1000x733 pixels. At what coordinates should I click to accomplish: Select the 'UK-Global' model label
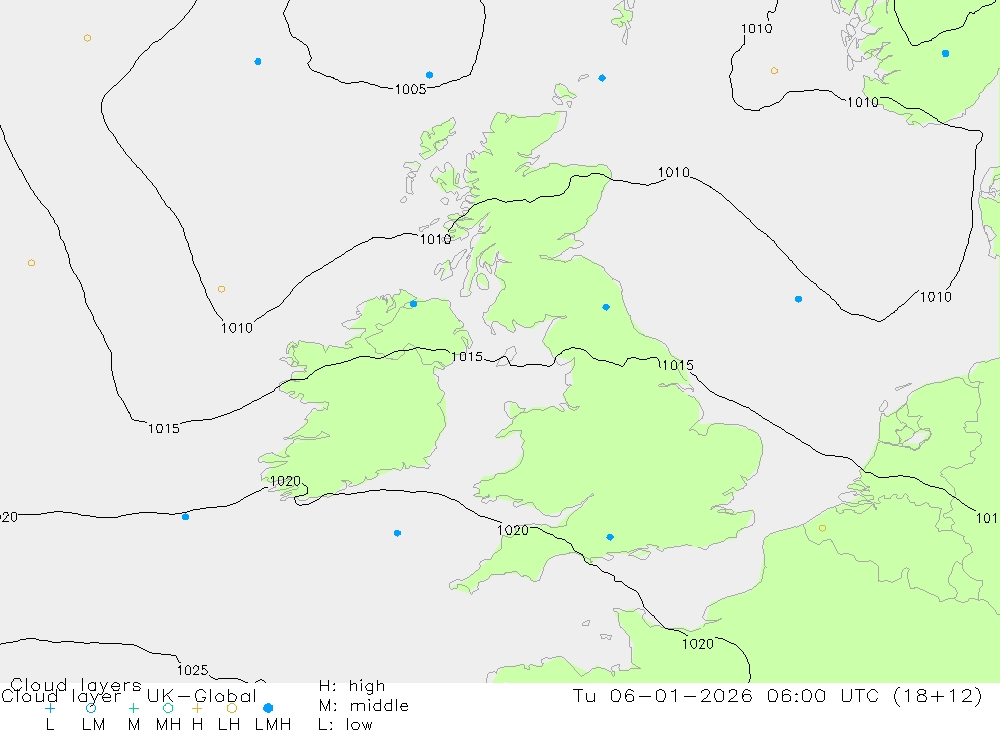[202, 696]
